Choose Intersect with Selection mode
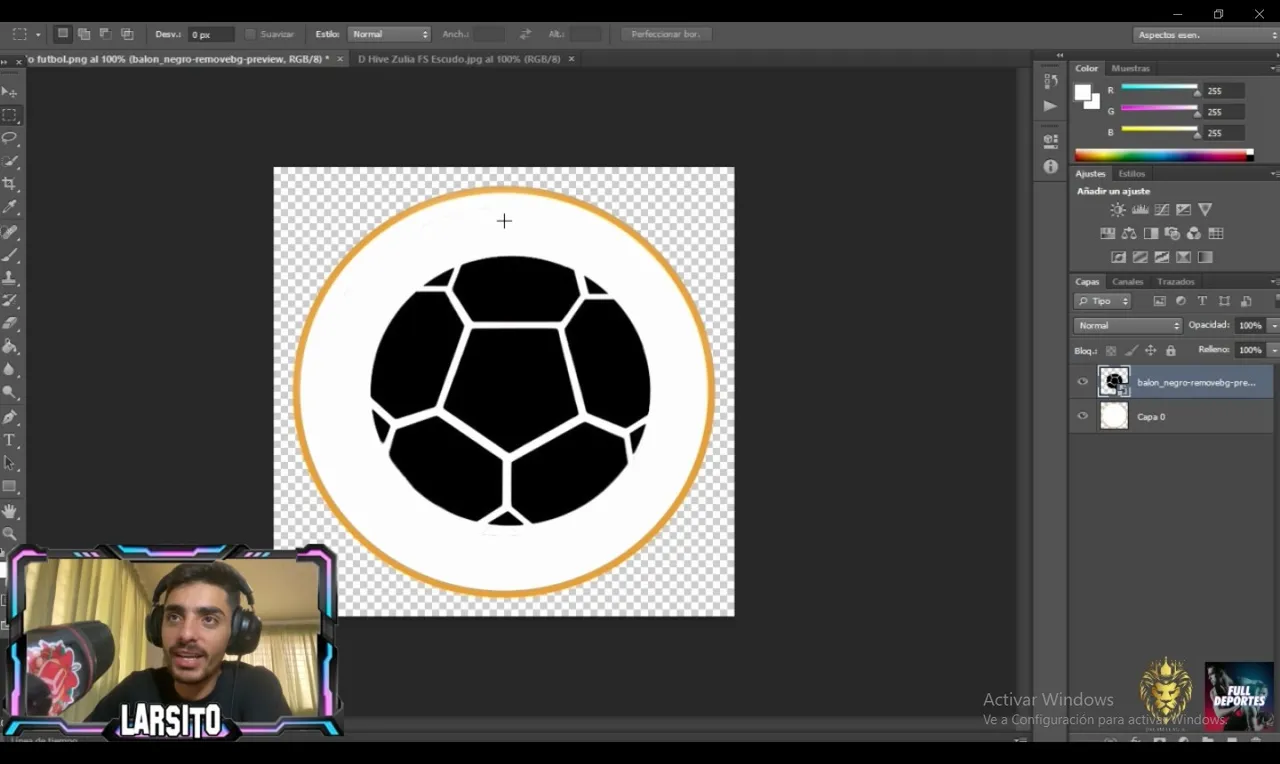This screenshot has height=764, width=1280. (x=127, y=34)
